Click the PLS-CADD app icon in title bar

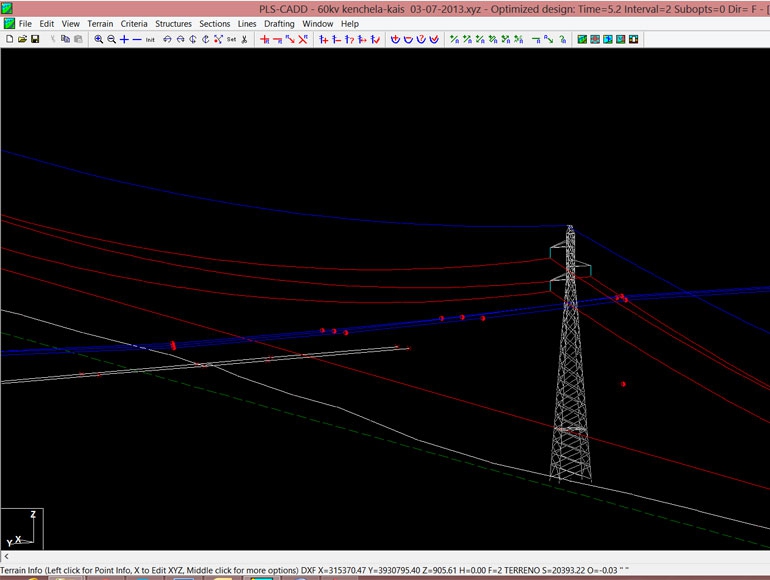pos(6,8)
